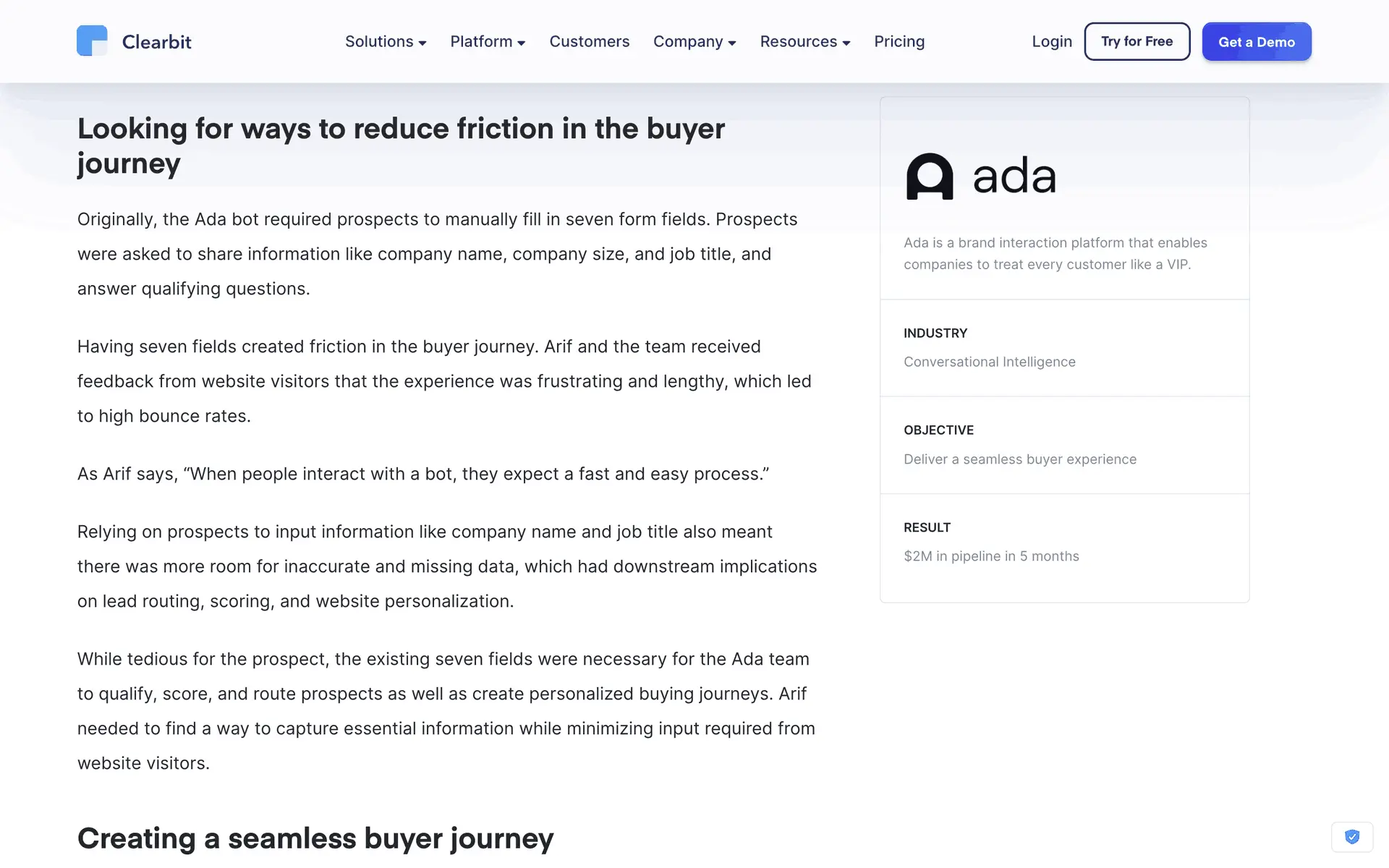Expand the Resources dropdown
The image size is (1389, 868).
[798, 42]
